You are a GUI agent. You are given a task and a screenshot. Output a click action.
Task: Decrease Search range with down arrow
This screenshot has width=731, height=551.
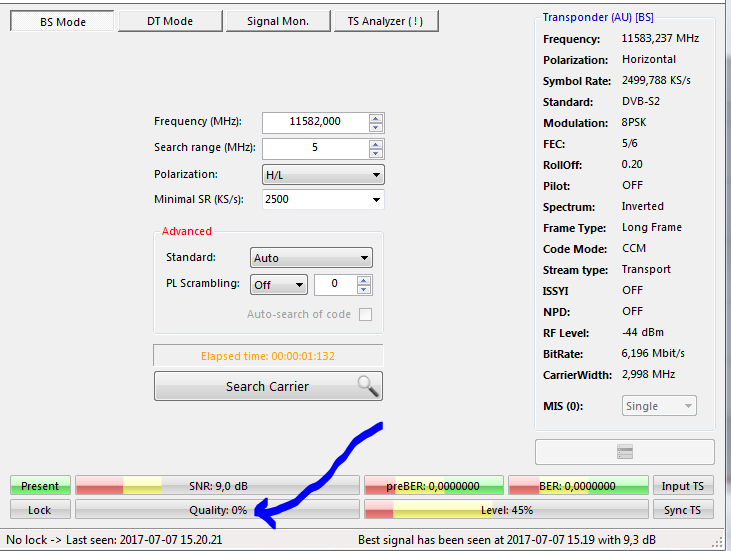point(376,153)
